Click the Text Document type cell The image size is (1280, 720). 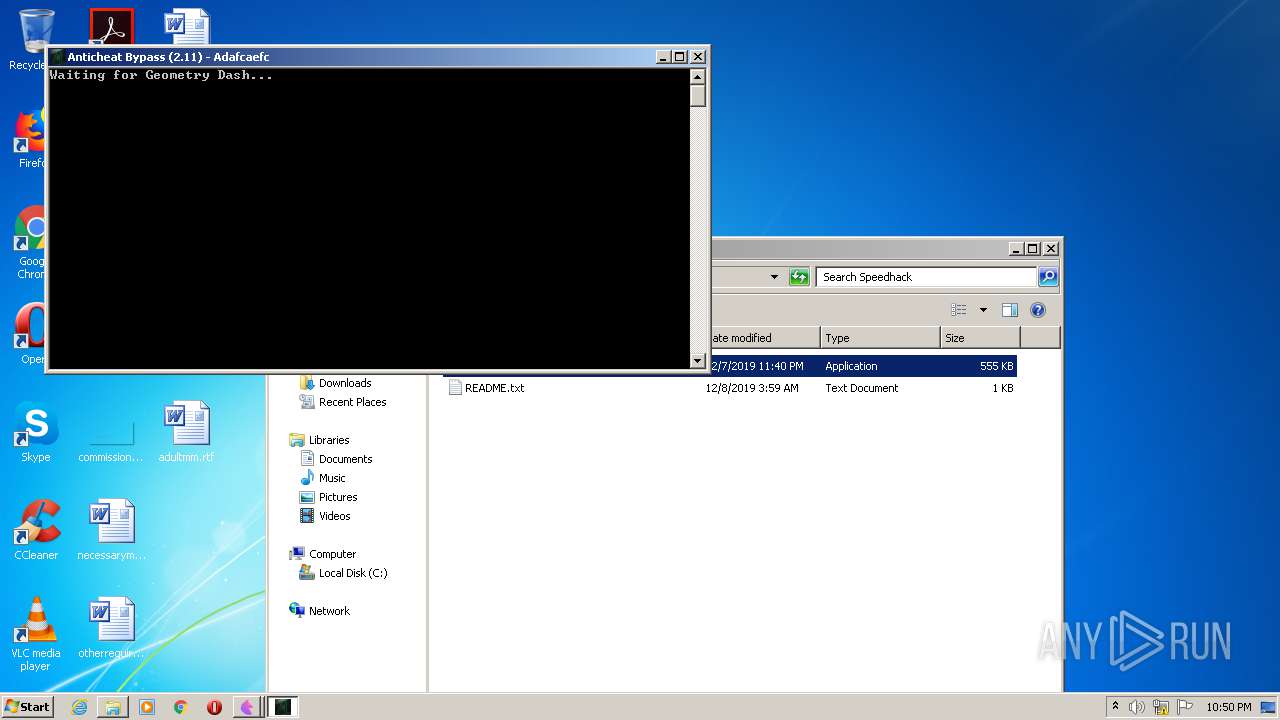coord(862,388)
